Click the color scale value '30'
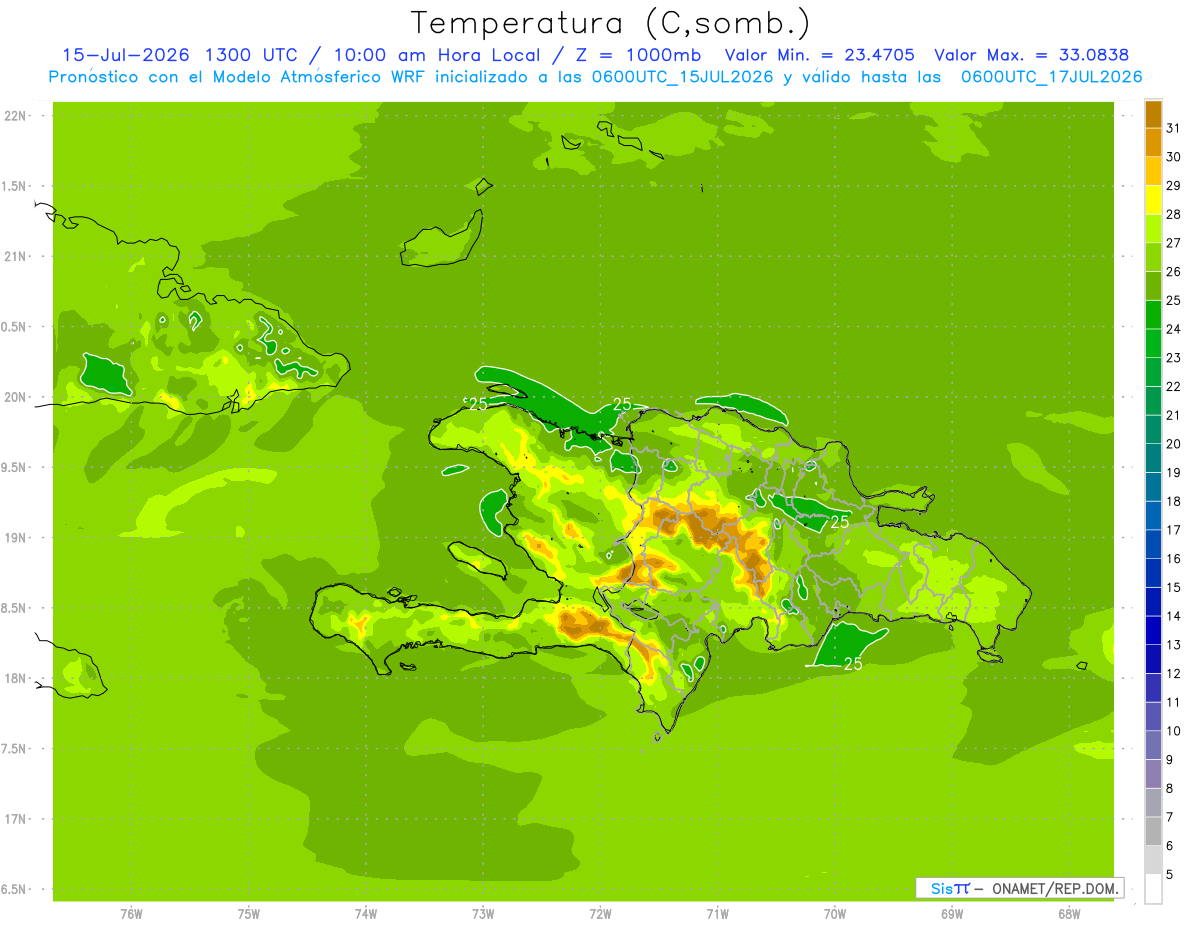The height and width of the screenshot is (927, 1200). 1175,157
